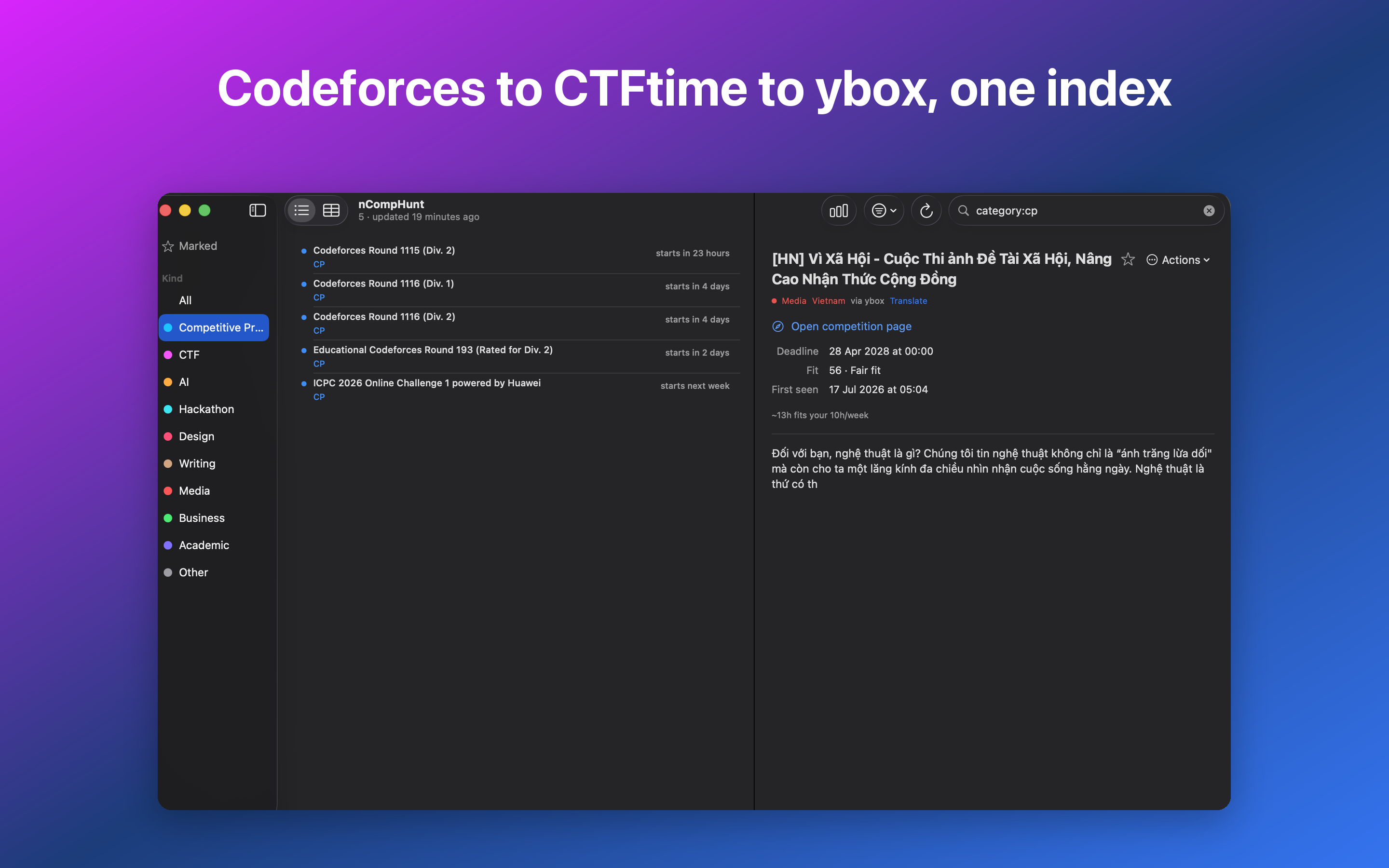
Task: Select Academic kind in sidebar
Action: click(x=214, y=545)
